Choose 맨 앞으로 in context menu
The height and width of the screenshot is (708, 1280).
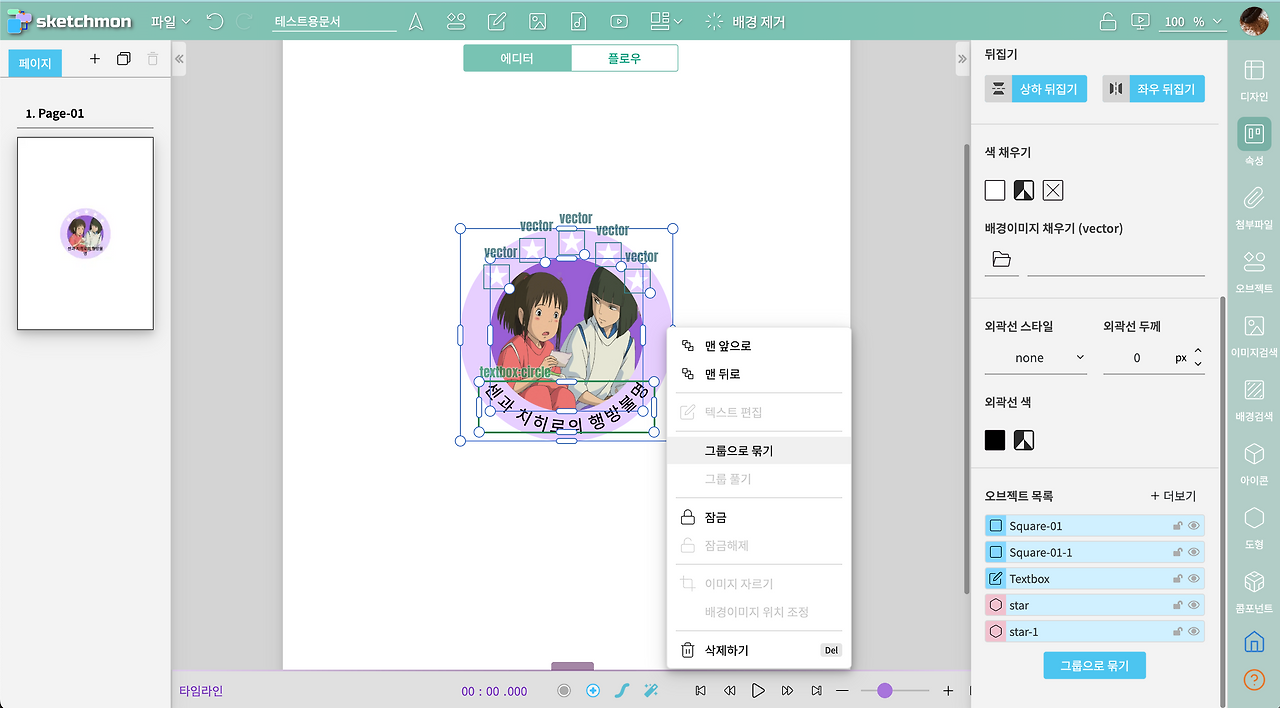click(x=759, y=346)
